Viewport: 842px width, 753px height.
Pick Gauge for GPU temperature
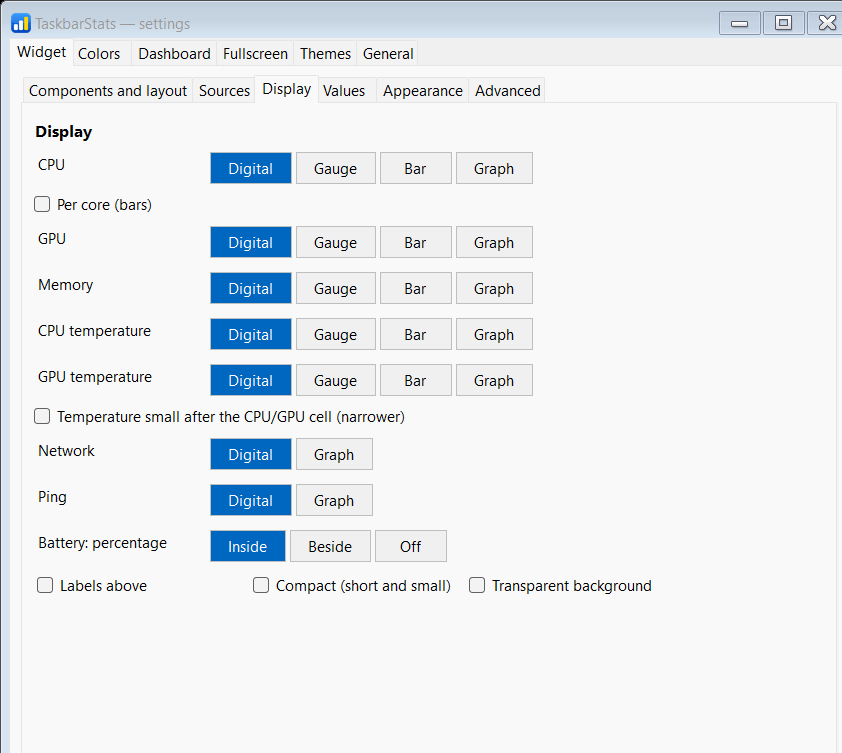(336, 380)
